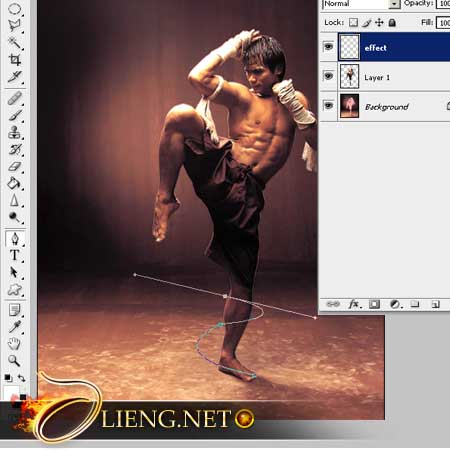Select the Zoom tool
The width and height of the screenshot is (450, 450).
[14, 360]
